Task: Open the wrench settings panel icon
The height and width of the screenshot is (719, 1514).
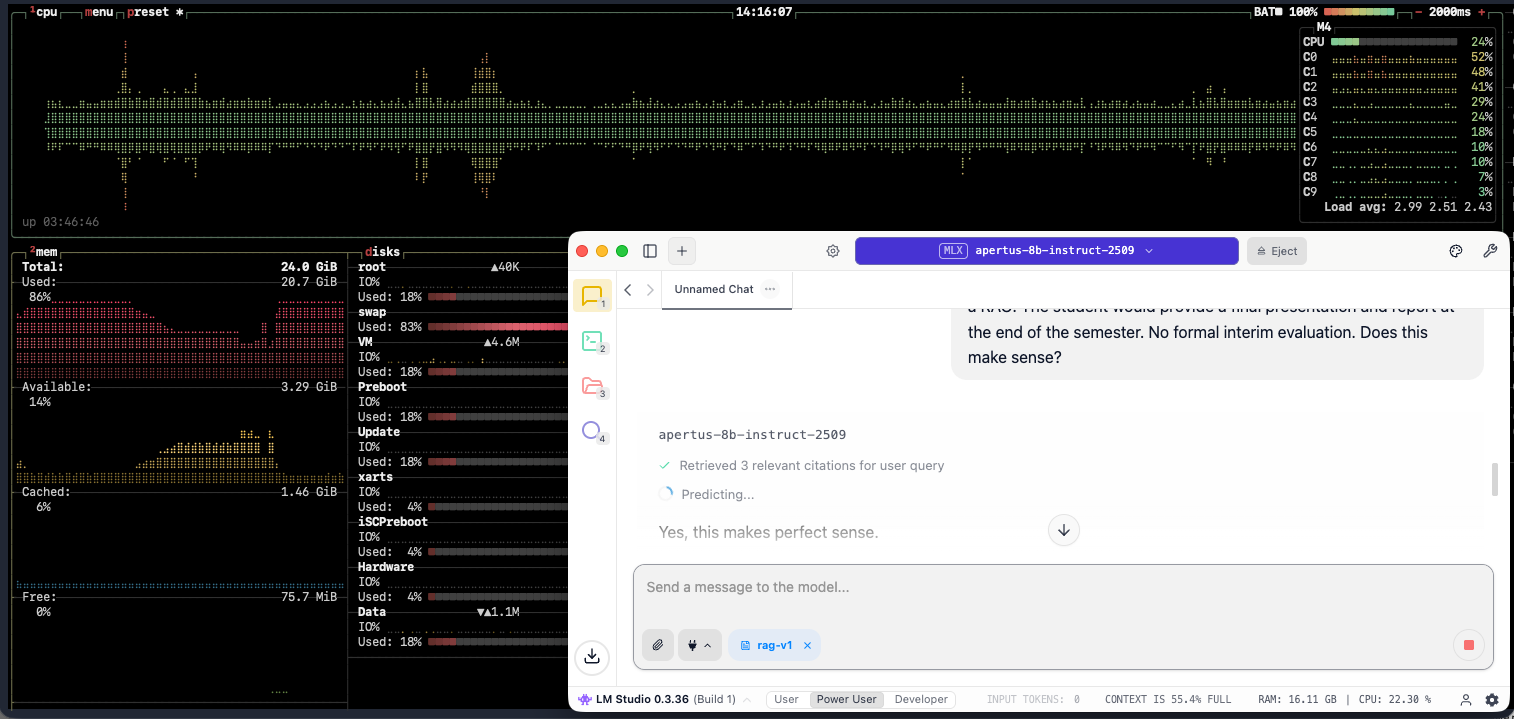Action: (x=1489, y=251)
